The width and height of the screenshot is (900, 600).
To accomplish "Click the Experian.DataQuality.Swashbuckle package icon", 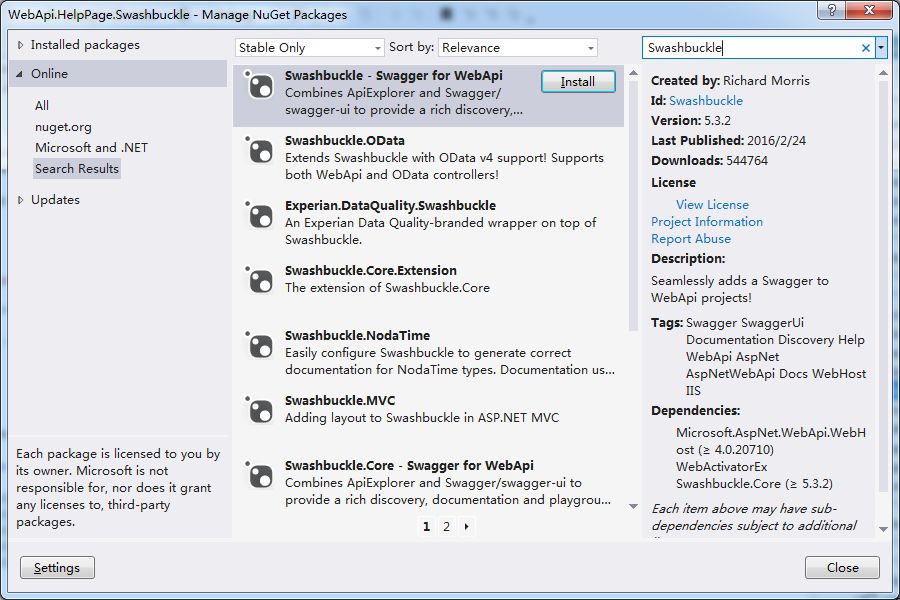I will (x=260, y=216).
